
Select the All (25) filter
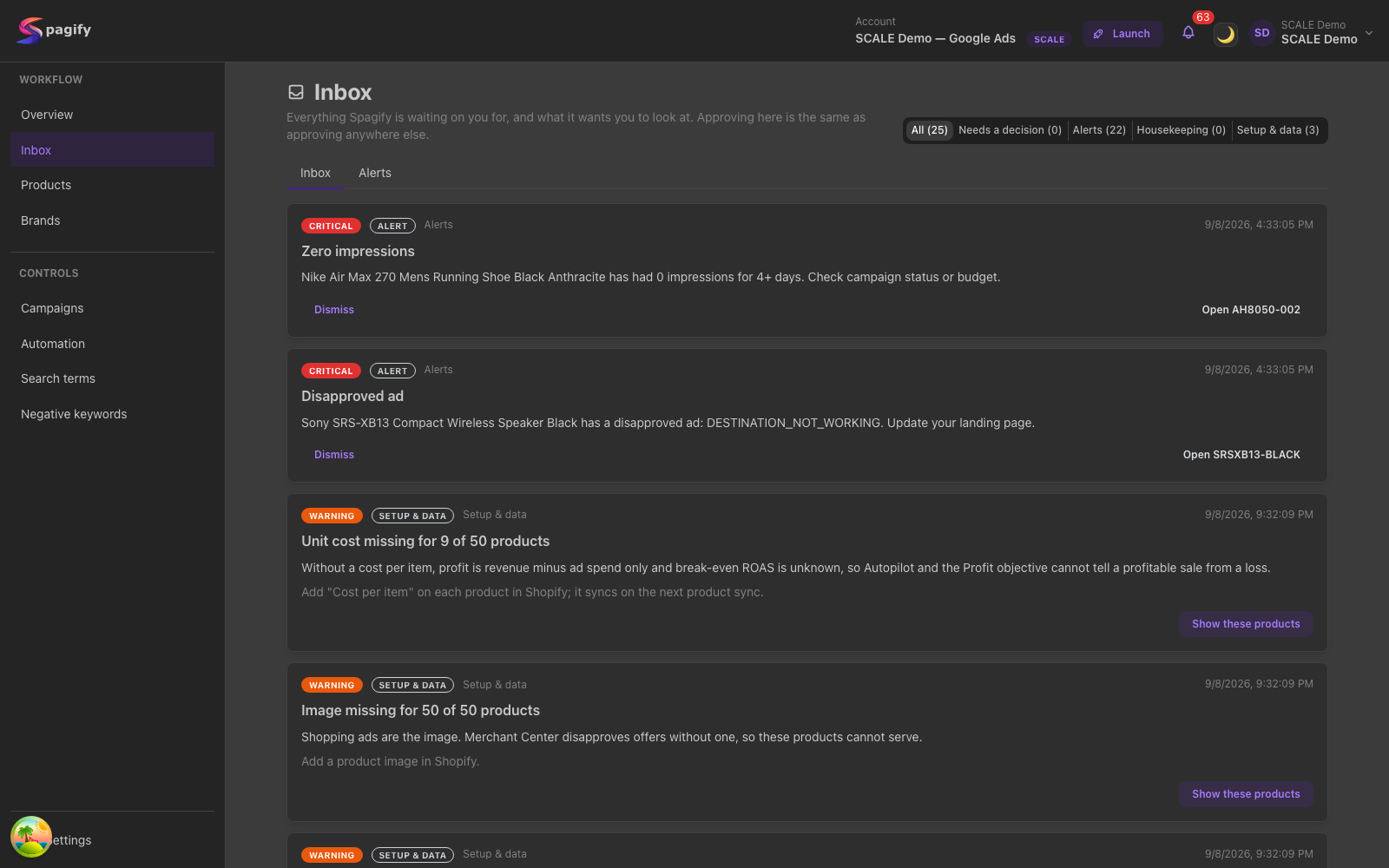[929, 130]
